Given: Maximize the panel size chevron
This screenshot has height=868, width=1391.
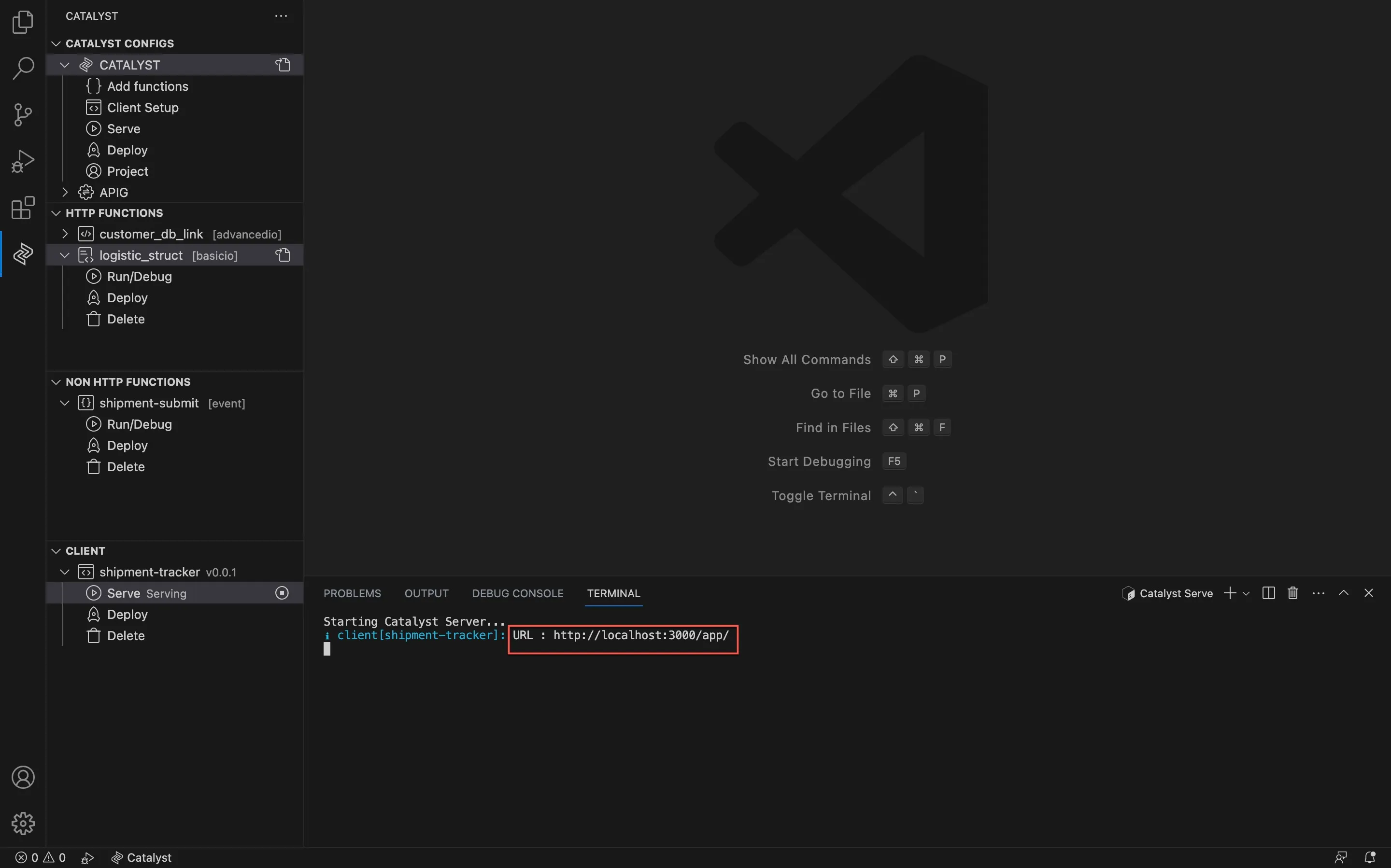Looking at the screenshot, I should click(x=1343, y=593).
